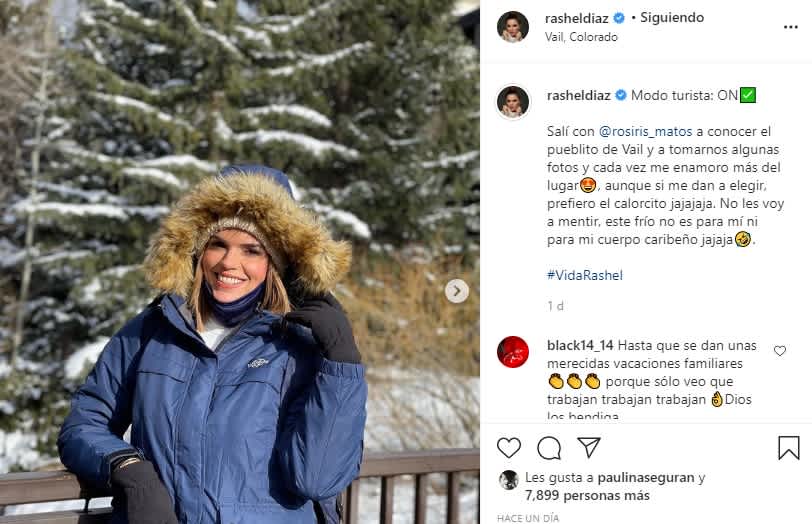The width and height of the screenshot is (812, 524).
Task: View black14_14 commenter profile name
Action: (580, 345)
